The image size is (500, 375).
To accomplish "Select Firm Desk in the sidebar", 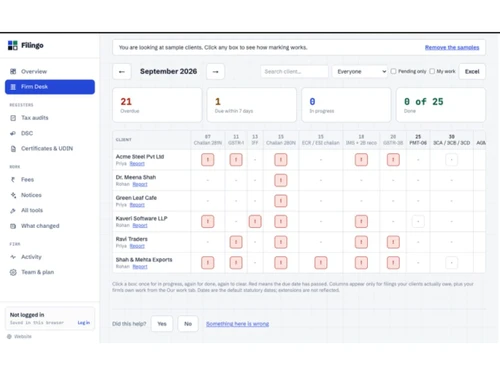I will point(50,87).
